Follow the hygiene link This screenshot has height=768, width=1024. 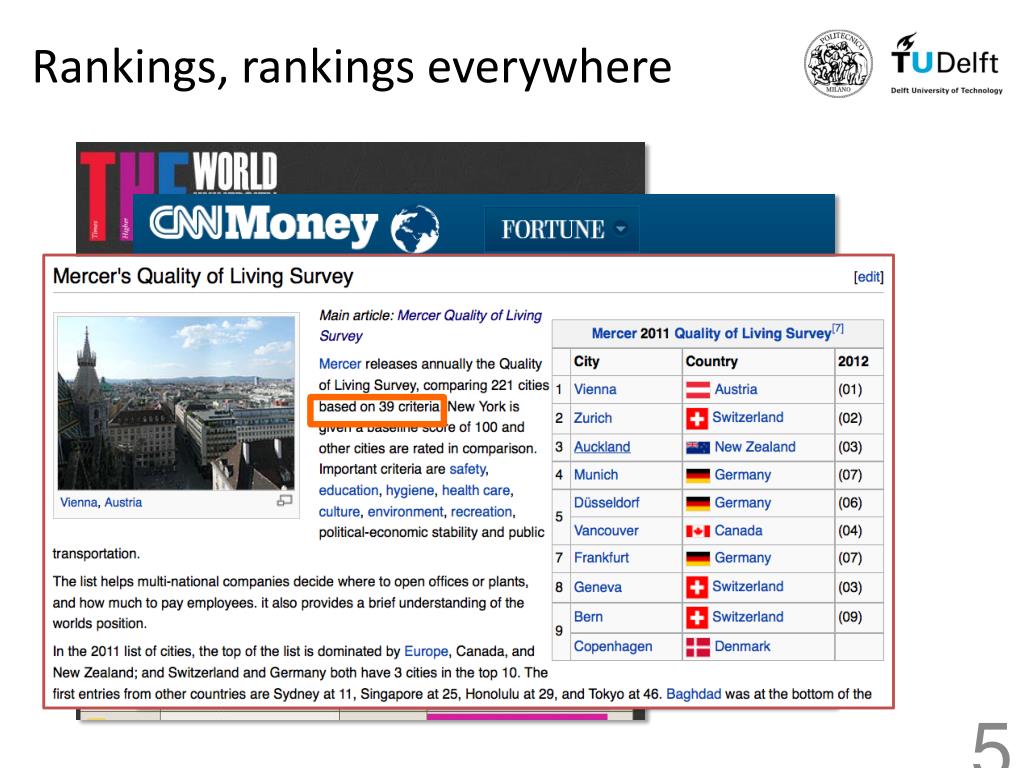[x=409, y=490]
